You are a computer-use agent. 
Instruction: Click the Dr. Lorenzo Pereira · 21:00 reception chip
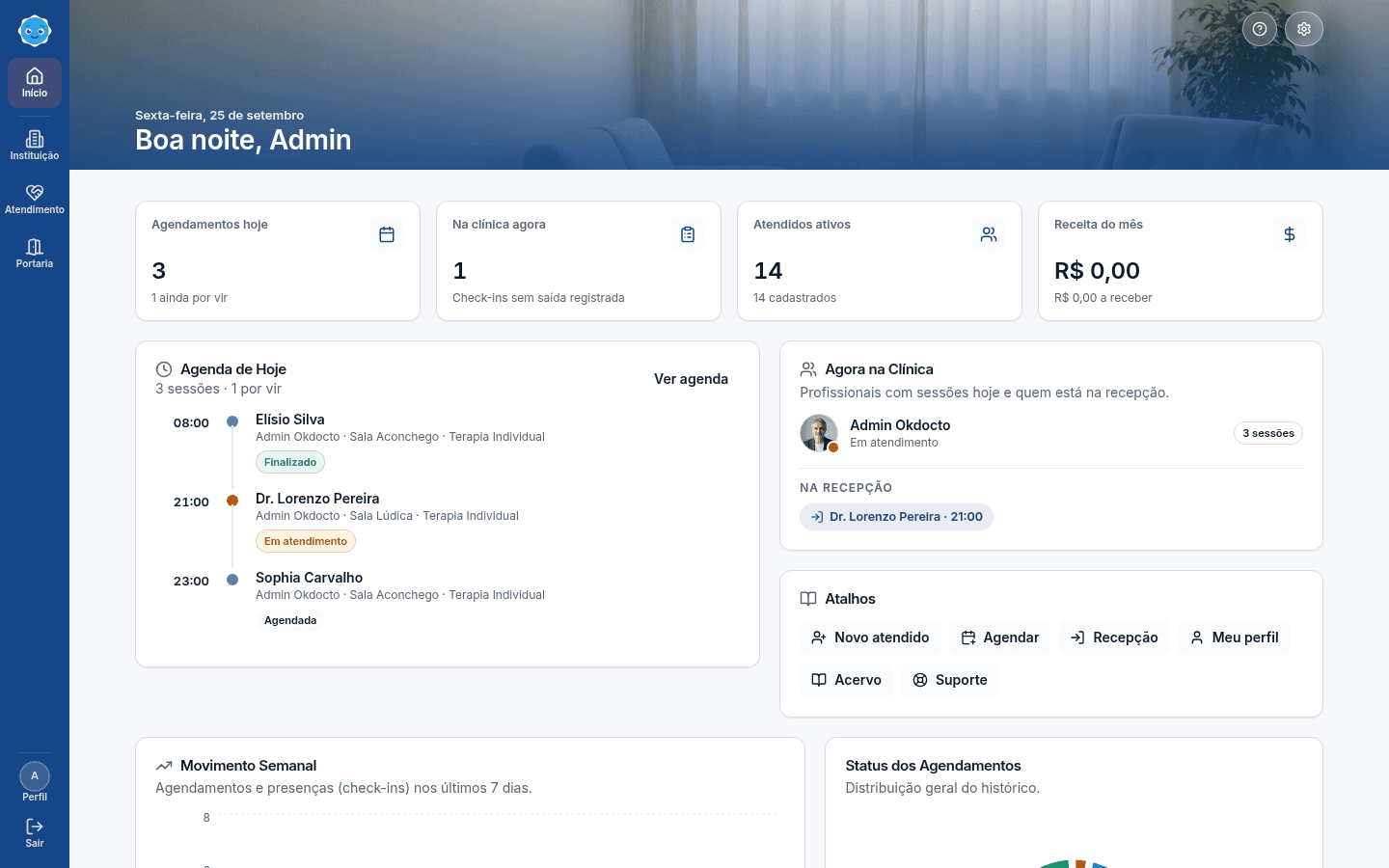coord(896,517)
